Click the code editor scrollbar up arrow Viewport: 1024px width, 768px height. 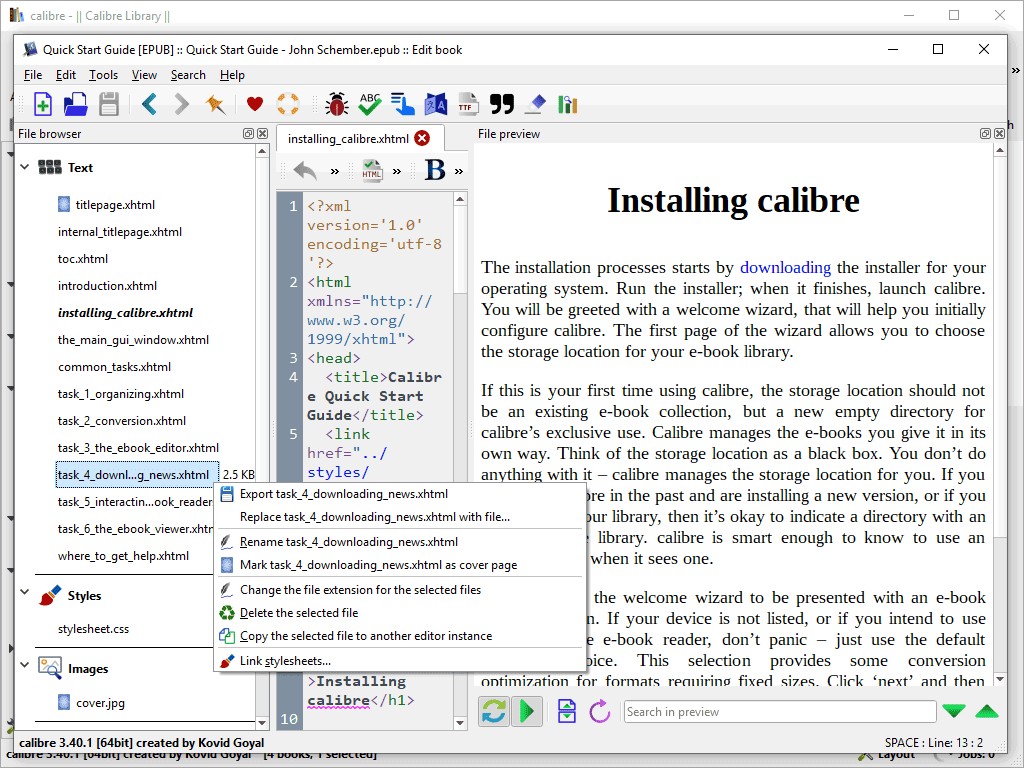(460, 199)
